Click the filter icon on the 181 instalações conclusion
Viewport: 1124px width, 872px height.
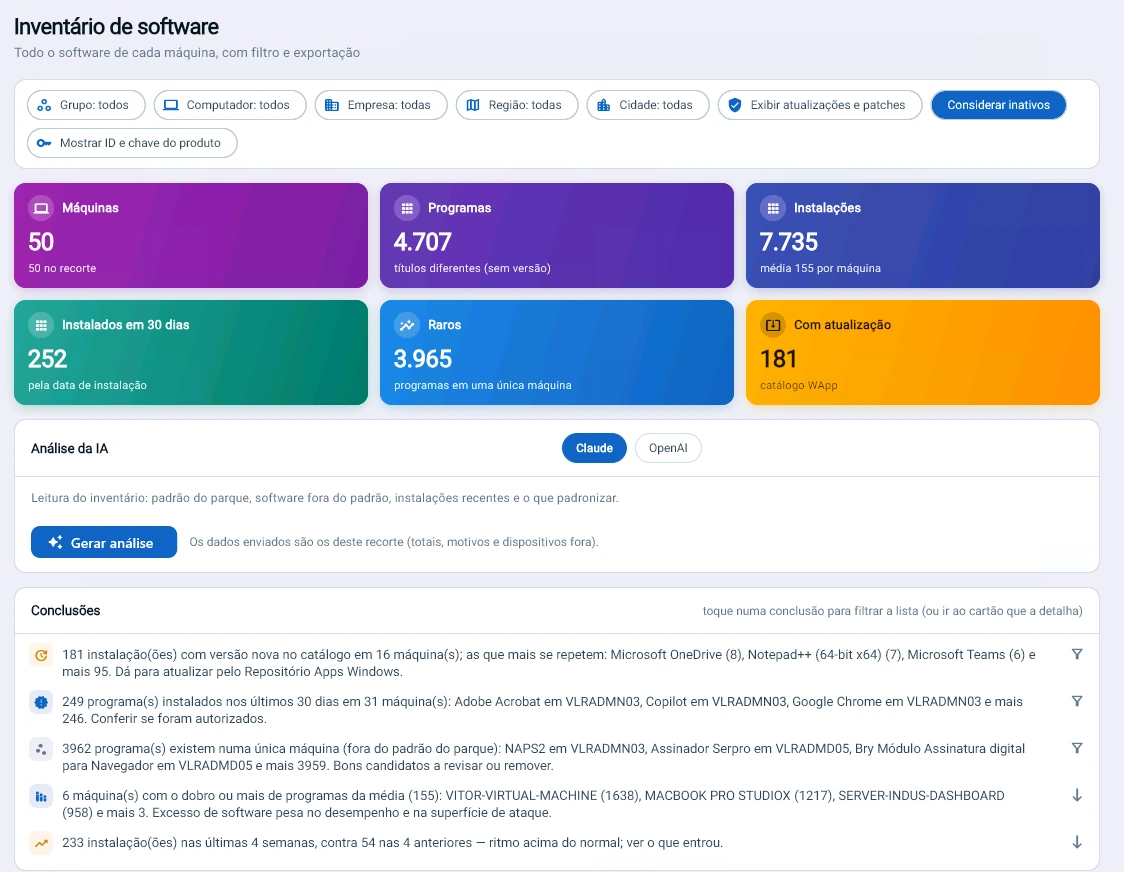1077,654
